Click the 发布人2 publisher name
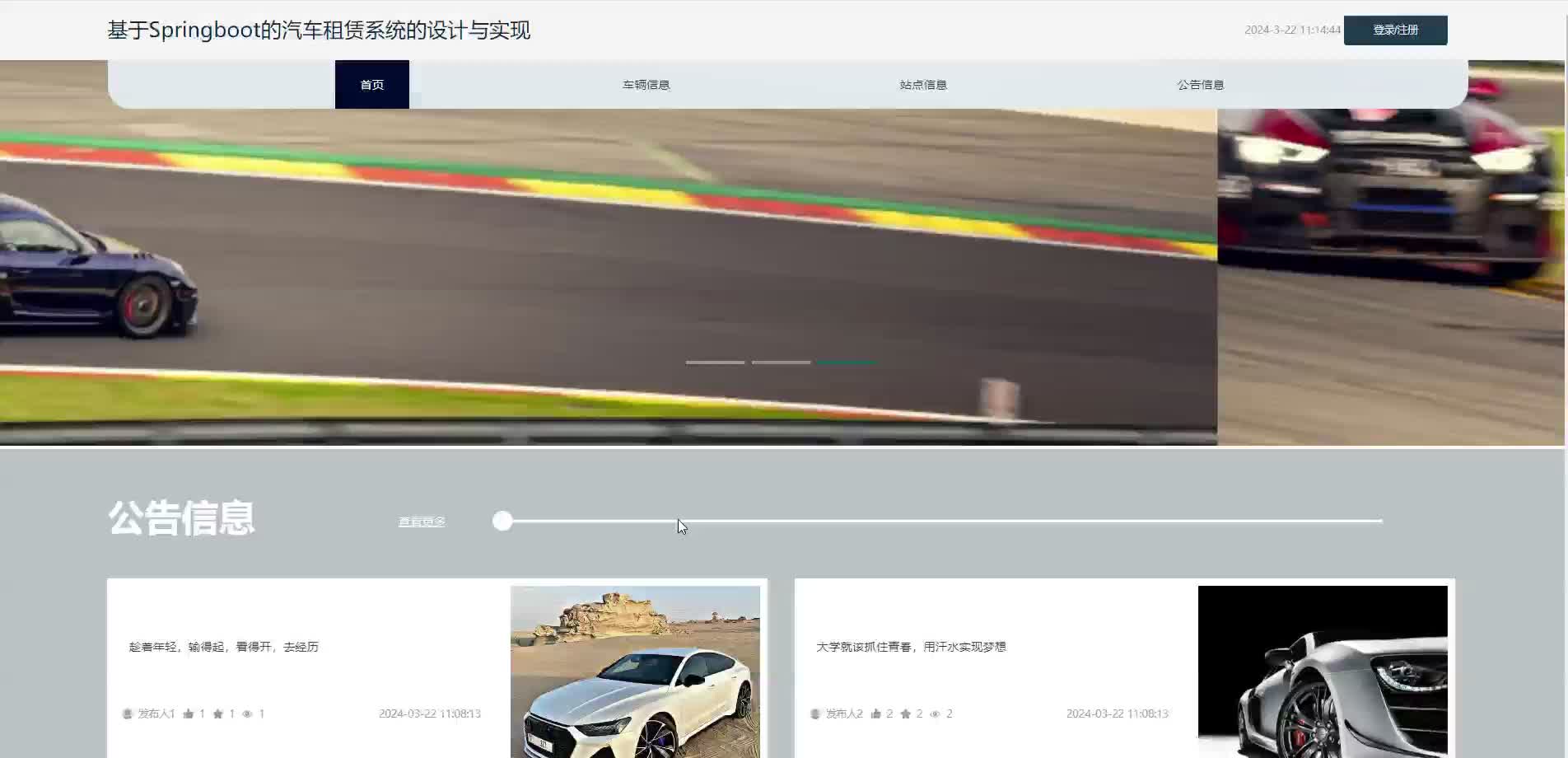1568x758 pixels. coord(844,714)
